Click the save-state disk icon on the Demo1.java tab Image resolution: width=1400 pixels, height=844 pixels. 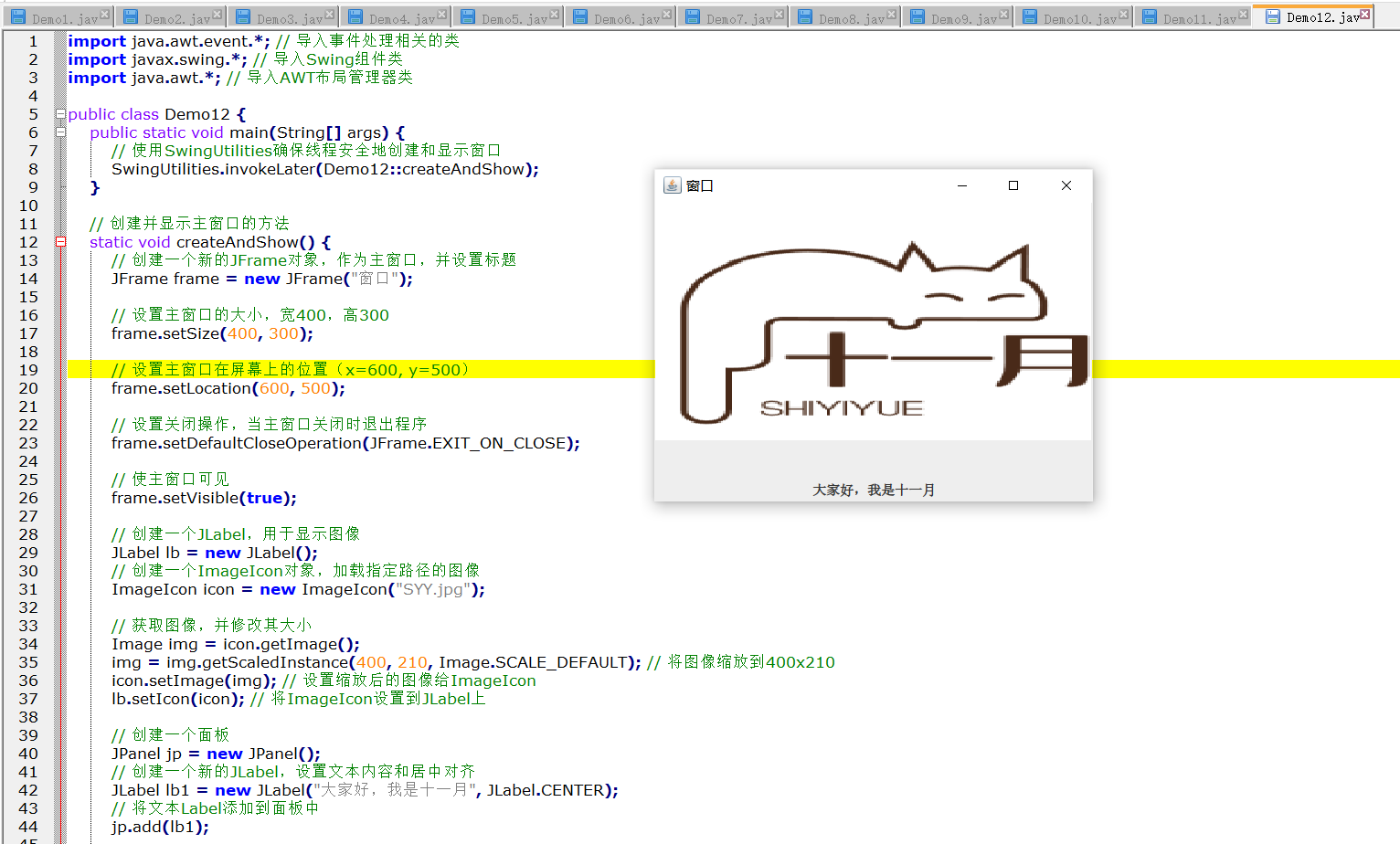point(18,17)
